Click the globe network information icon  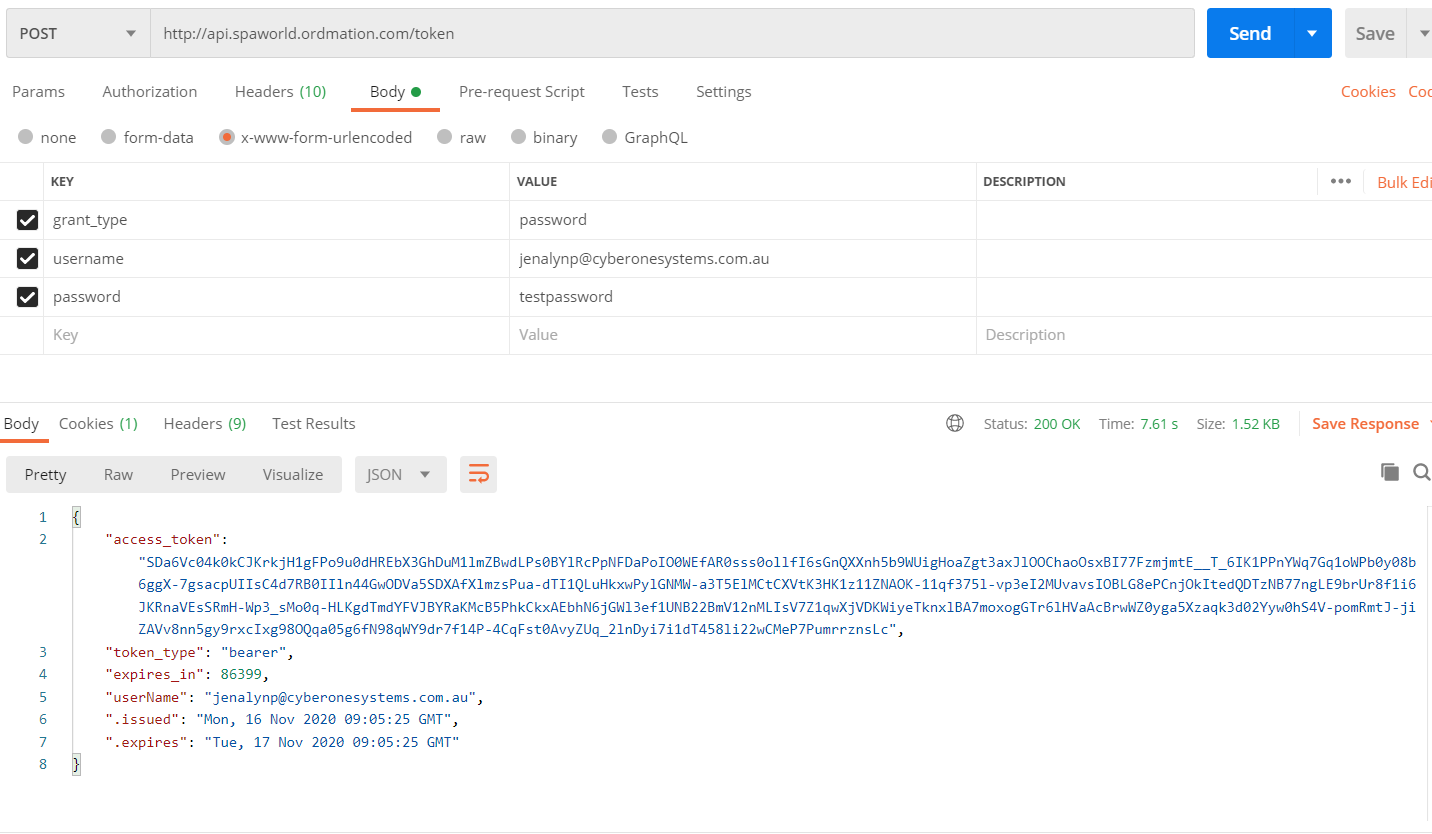(x=955, y=424)
